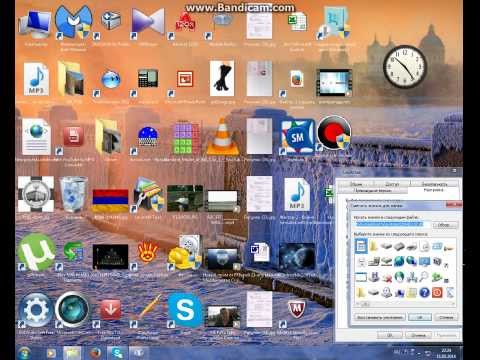This screenshot has height=360, width=480.
Task: Open the Recycle Bin on the desktop
Action: pyautogui.click(x=73, y=195)
